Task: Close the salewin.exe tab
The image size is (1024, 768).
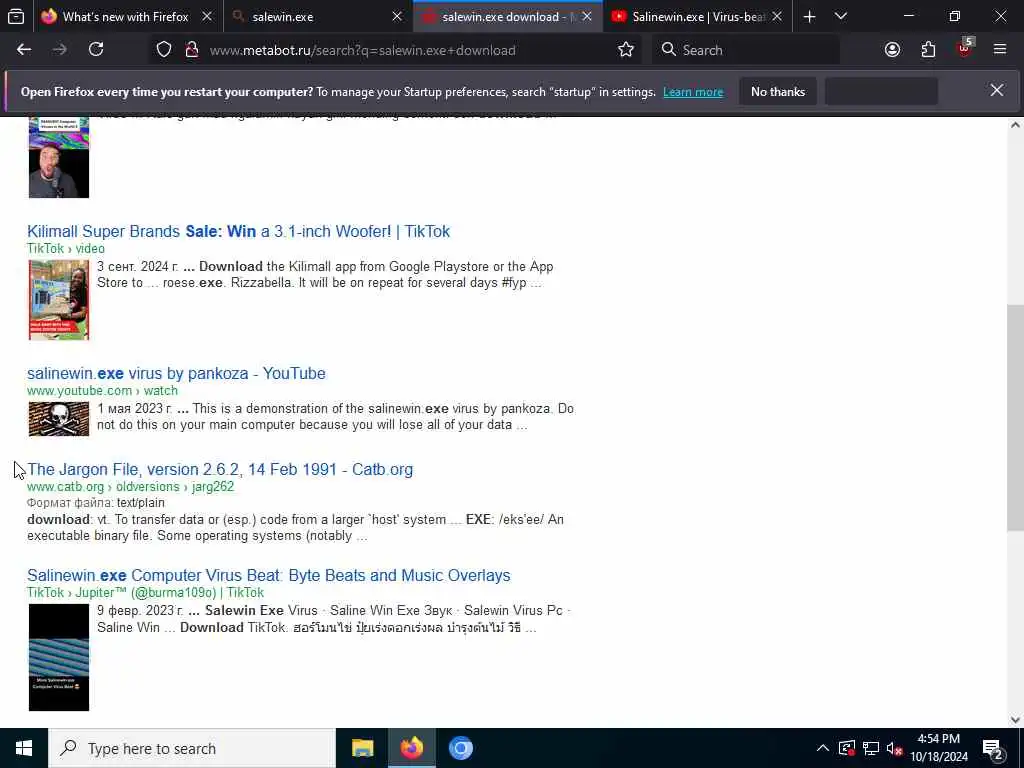Action: coord(397,17)
